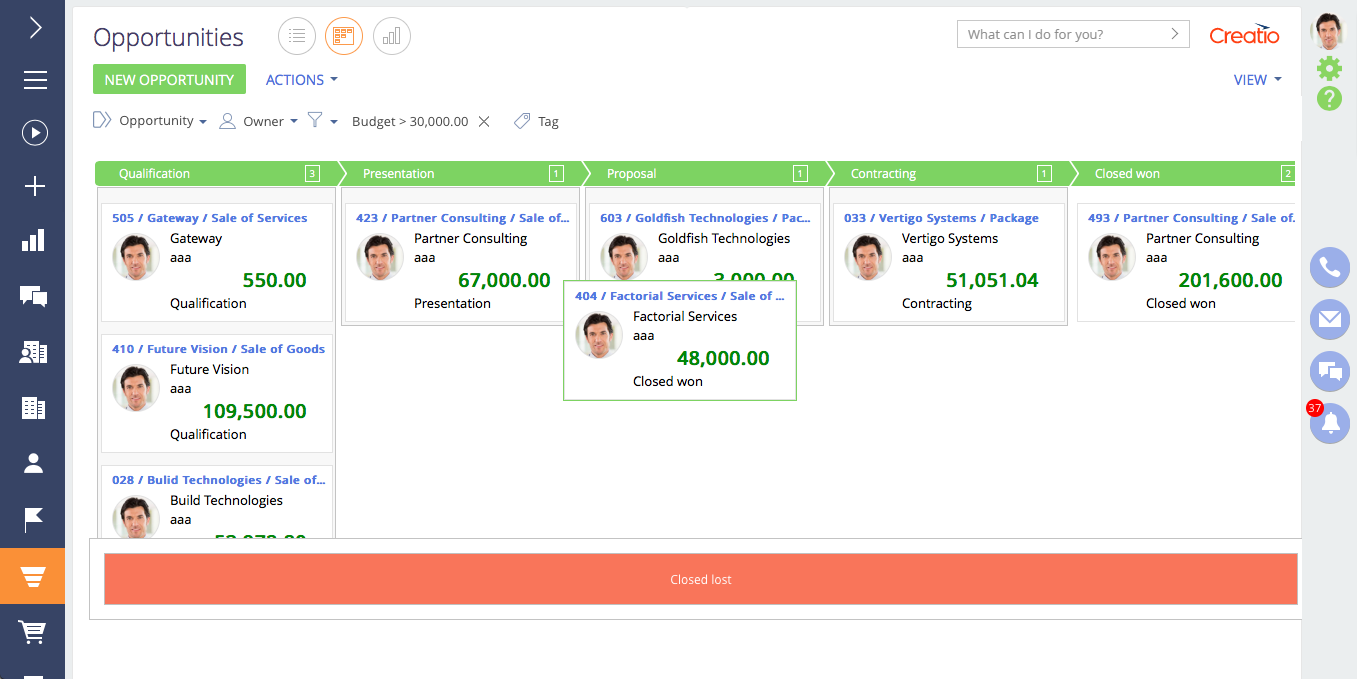Remove the Budget > 30,000.00 filter

coord(484,121)
